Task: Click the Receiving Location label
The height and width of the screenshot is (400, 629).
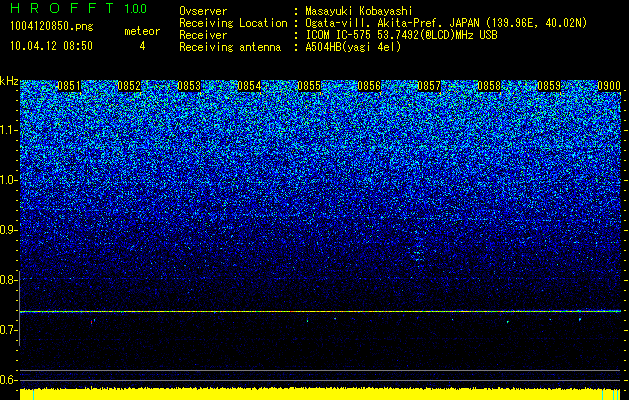Action: click(x=233, y=23)
